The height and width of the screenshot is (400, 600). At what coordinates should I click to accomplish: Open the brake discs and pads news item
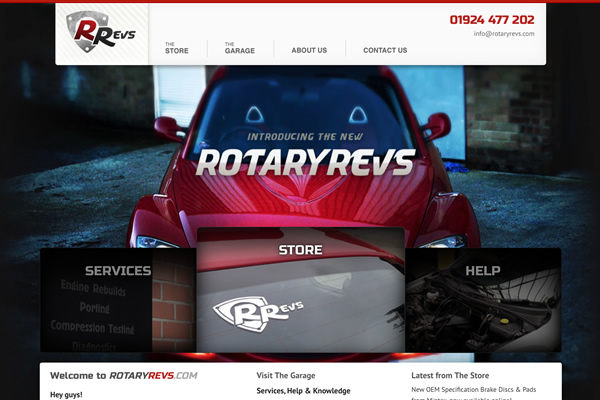tap(474, 393)
